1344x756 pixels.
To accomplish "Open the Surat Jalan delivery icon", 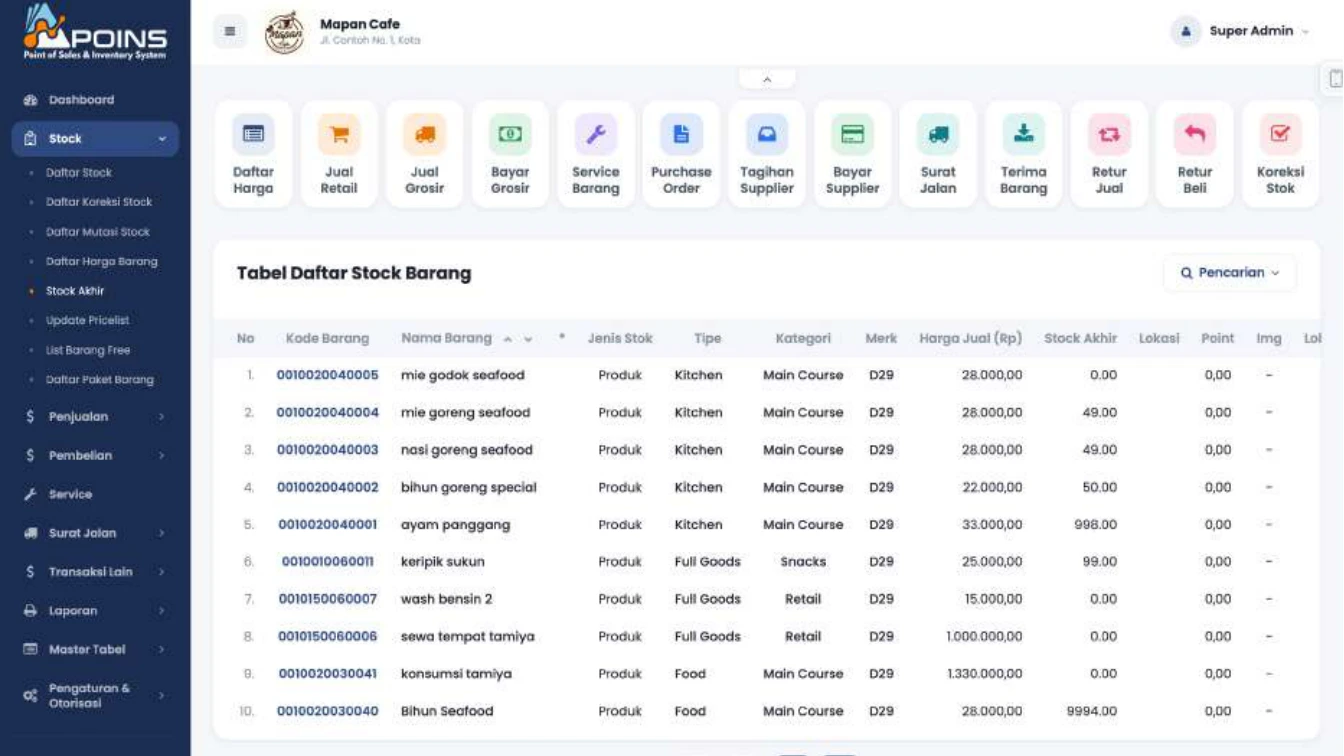I will tap(938, 134).
